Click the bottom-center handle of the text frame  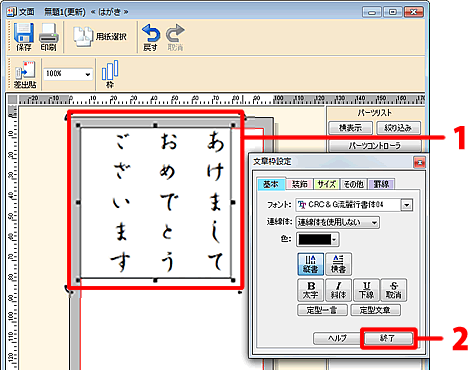coord(155,281)
